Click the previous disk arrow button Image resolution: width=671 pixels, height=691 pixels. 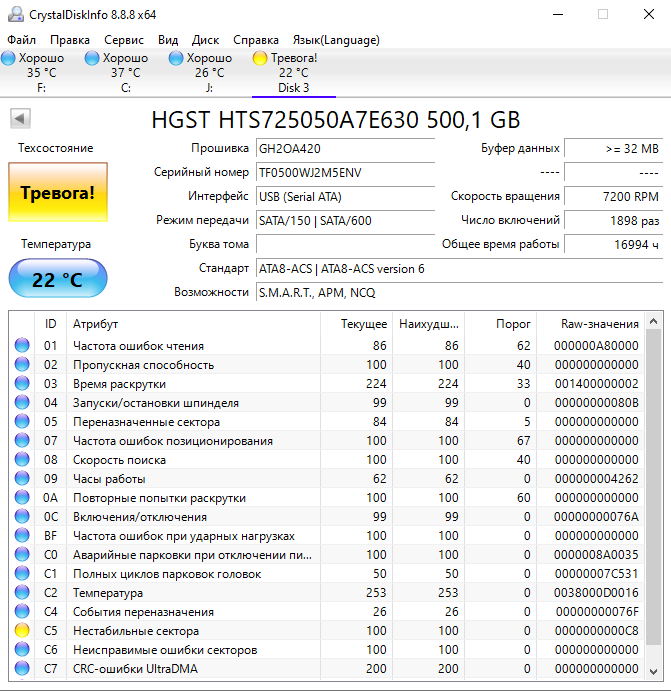[x=20, y=119]
